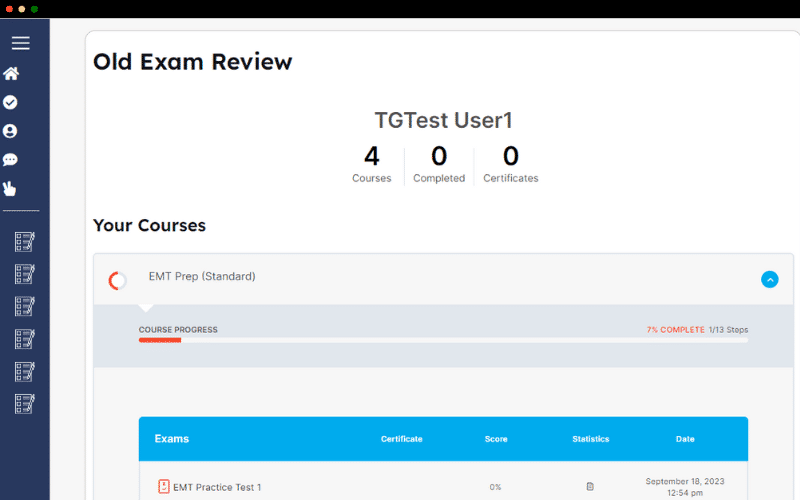Click the EMT Prep progress ring icon

click(118, 281)
